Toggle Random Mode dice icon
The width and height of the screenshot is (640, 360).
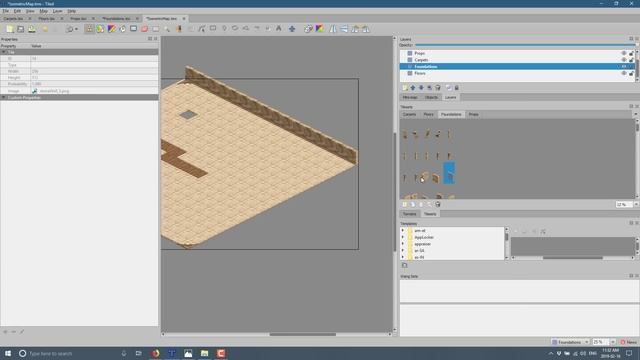(x=308, y=29)
